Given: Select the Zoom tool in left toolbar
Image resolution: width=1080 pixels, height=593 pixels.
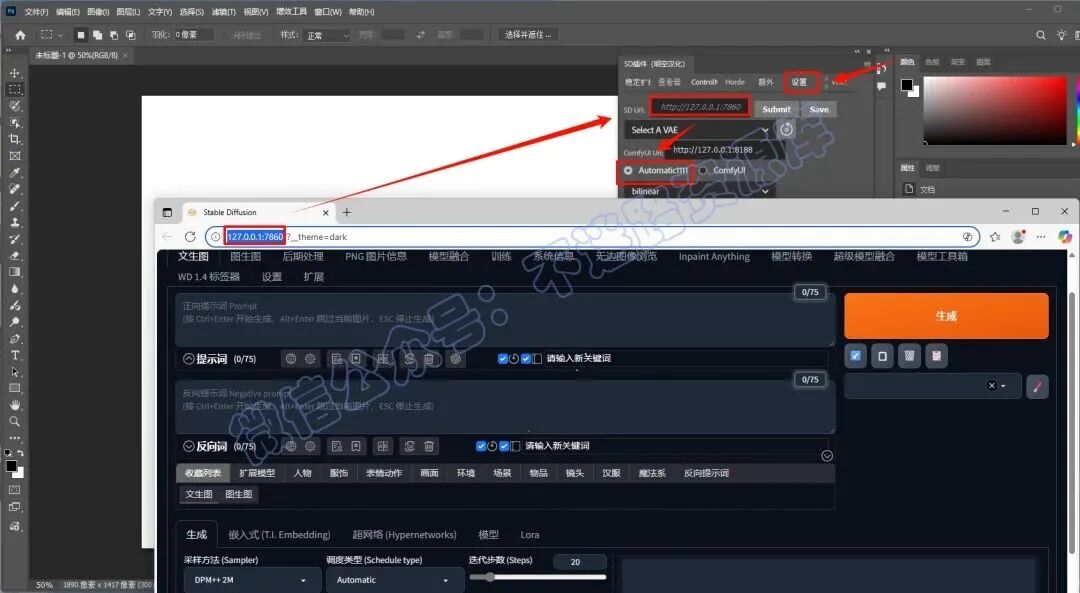Looking at the screenshot, I should pyautogui.click(x=14, y=422).
